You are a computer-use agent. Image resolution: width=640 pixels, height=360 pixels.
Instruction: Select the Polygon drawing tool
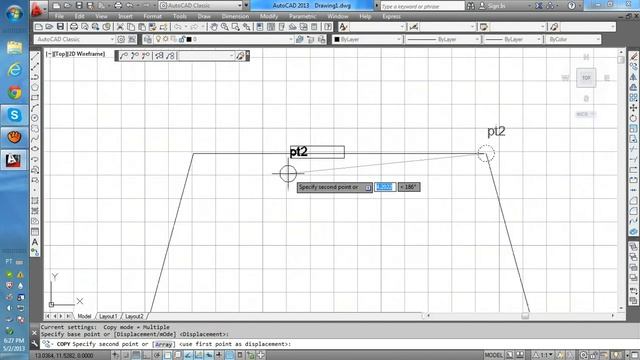click(x=35, y=87)
